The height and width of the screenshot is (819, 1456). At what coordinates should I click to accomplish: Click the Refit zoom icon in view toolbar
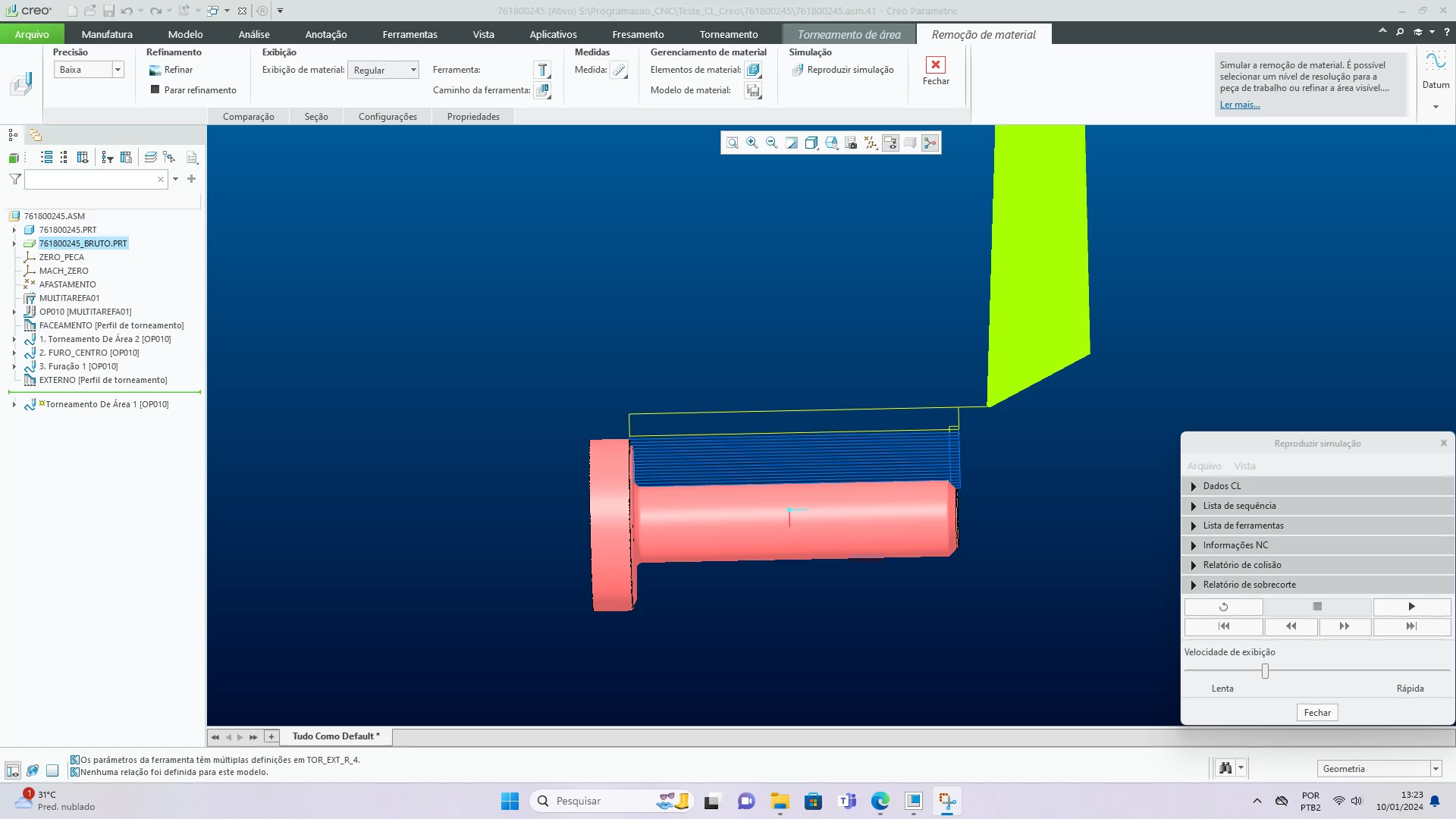coord(733,143)
